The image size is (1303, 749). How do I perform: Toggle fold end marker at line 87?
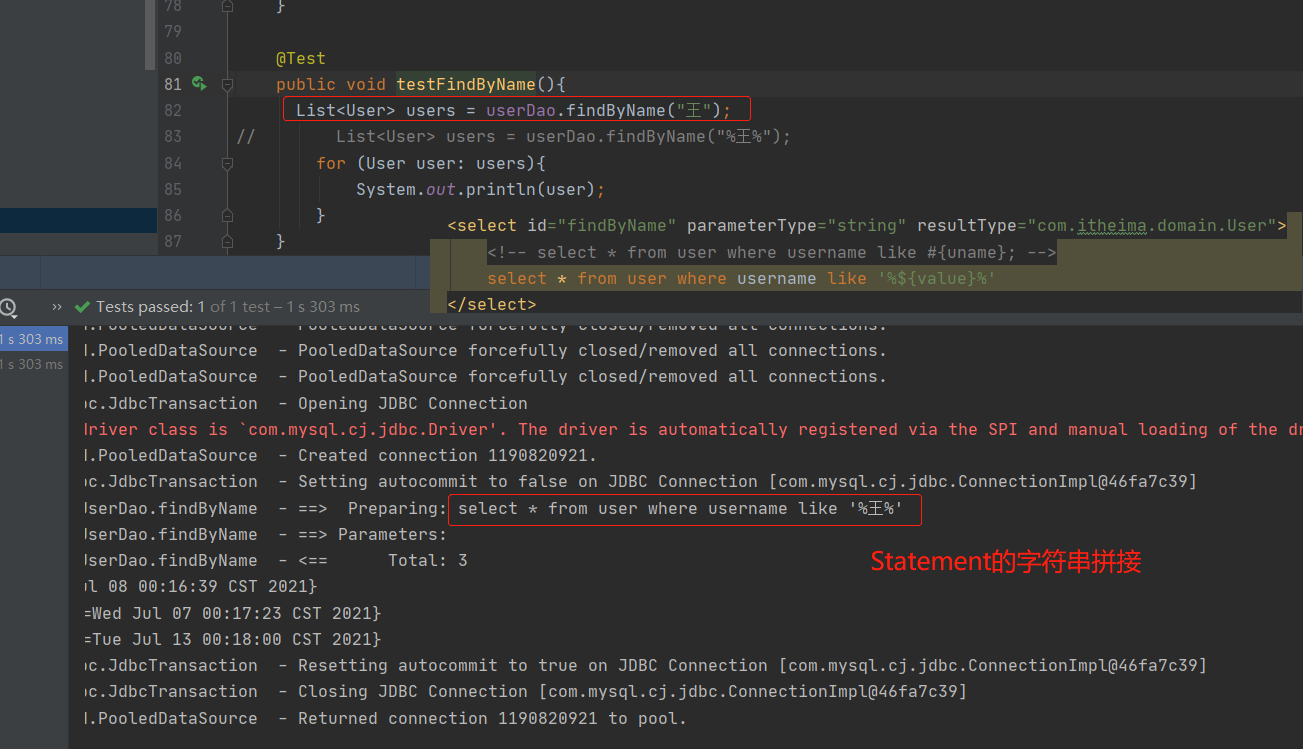point(227,240)
